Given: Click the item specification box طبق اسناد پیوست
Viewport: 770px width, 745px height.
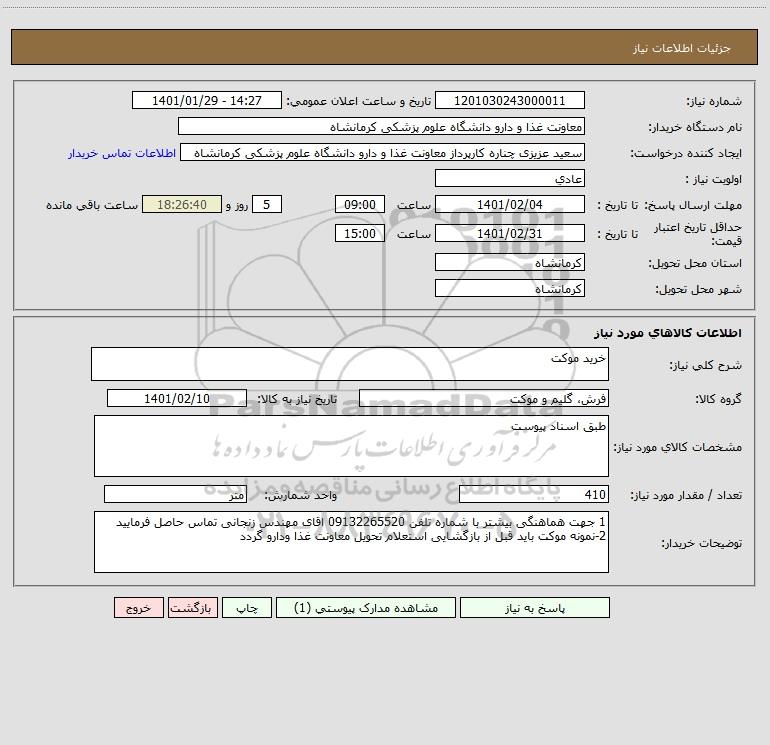Looking at the screenshot, I should point(351,446).
